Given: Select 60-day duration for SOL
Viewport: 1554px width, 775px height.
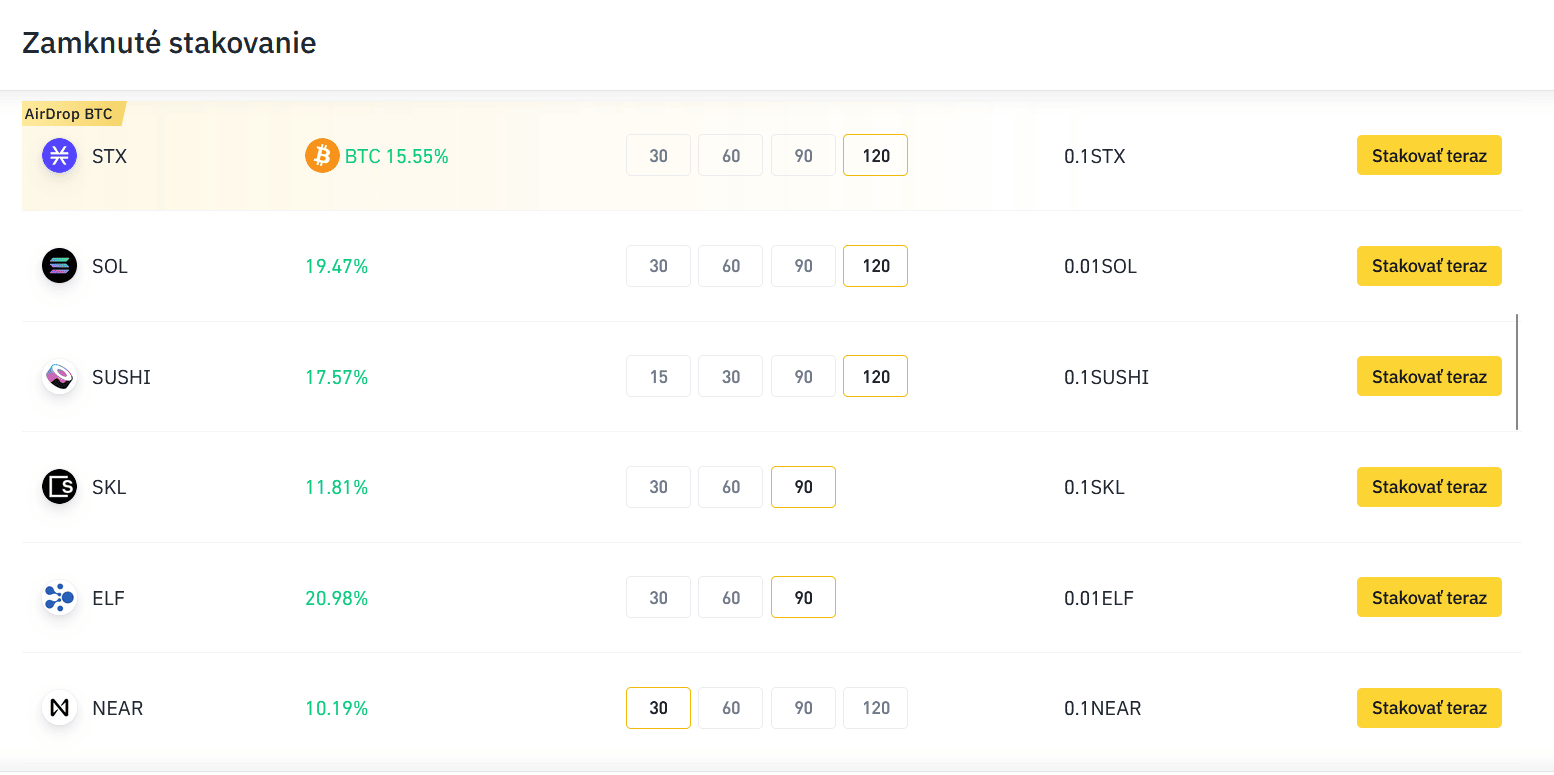Looking at the screenshot, I should 731,266.
